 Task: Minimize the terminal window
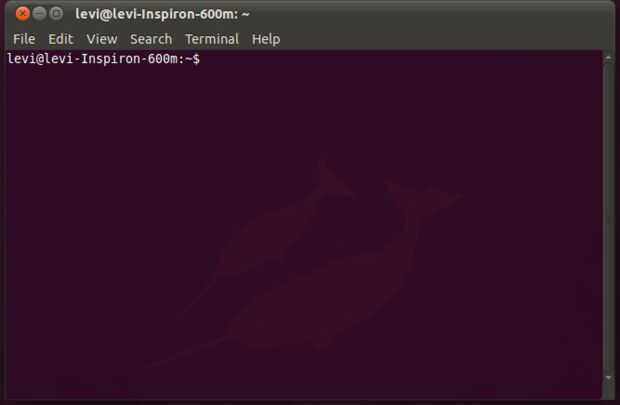pos(40,14)
